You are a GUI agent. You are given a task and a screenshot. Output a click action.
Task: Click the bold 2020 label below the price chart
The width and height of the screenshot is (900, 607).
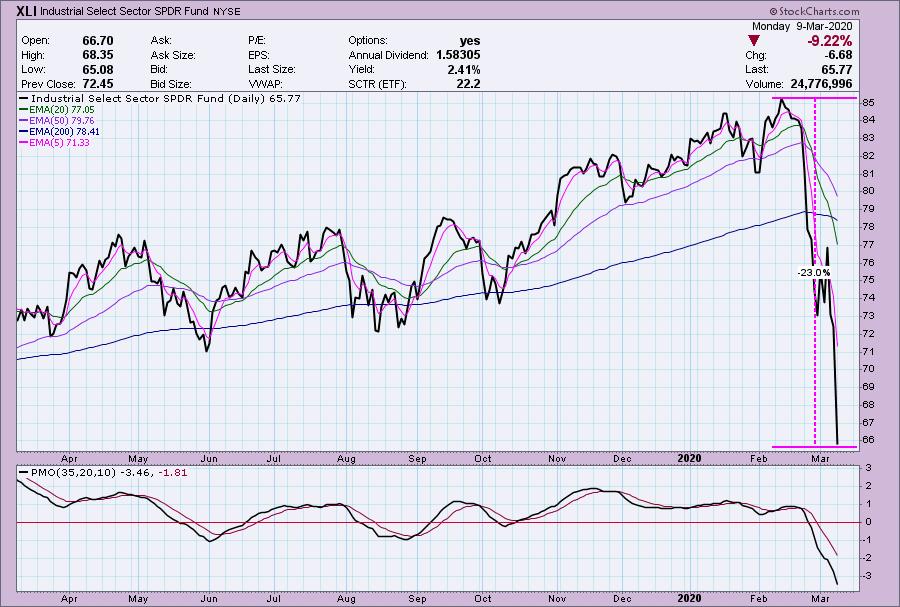click(x=689, y=458)
